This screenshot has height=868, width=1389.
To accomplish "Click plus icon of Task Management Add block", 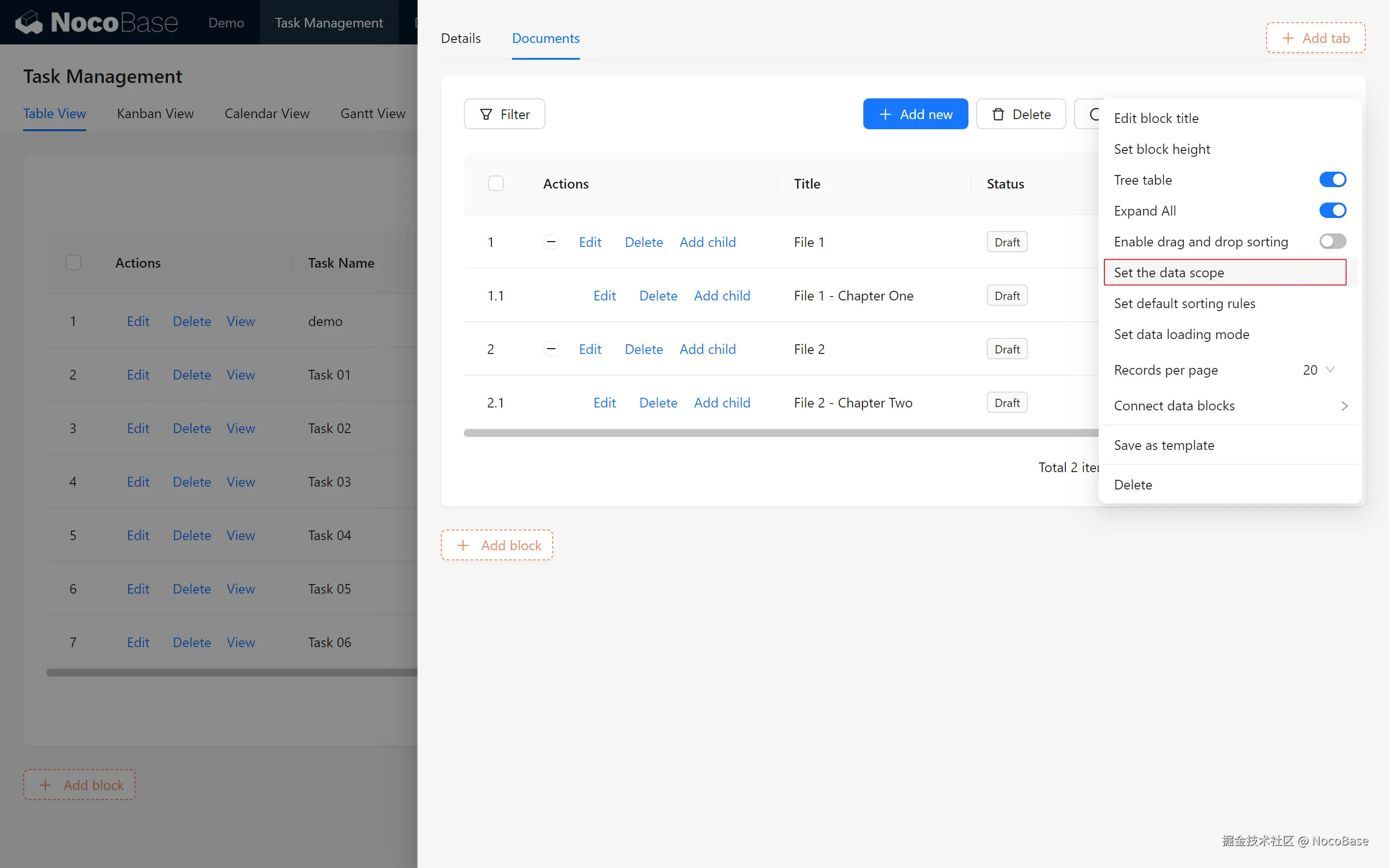I will pos(45,785).
